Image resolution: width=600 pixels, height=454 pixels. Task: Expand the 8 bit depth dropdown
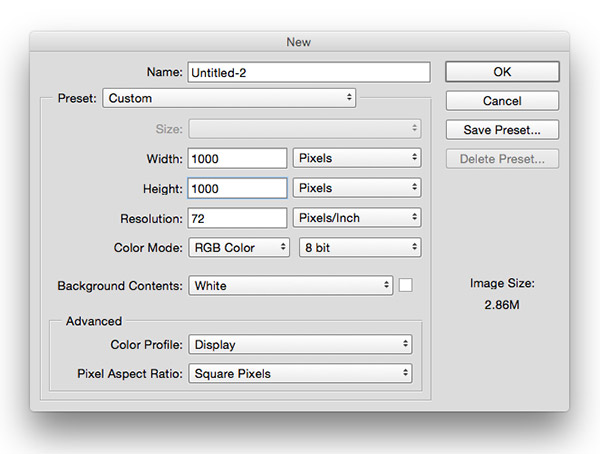click(360, 247)
